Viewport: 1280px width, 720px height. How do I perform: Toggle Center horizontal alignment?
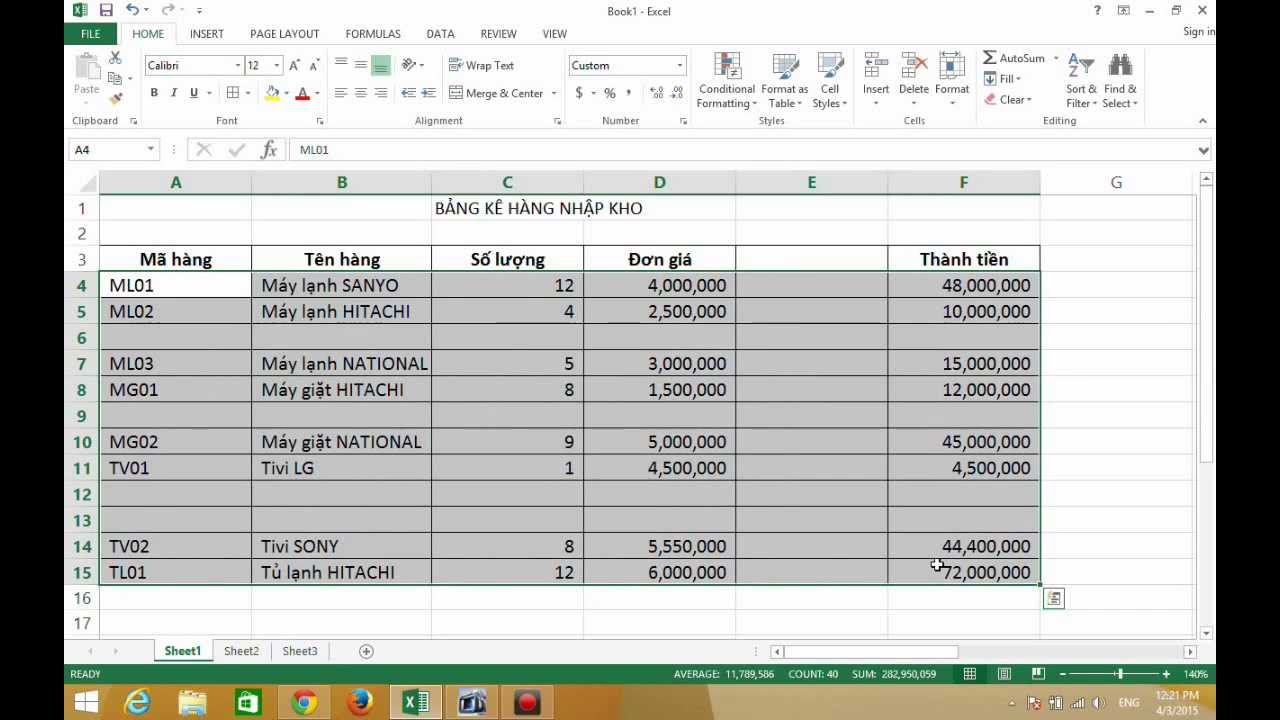point(361,93)
